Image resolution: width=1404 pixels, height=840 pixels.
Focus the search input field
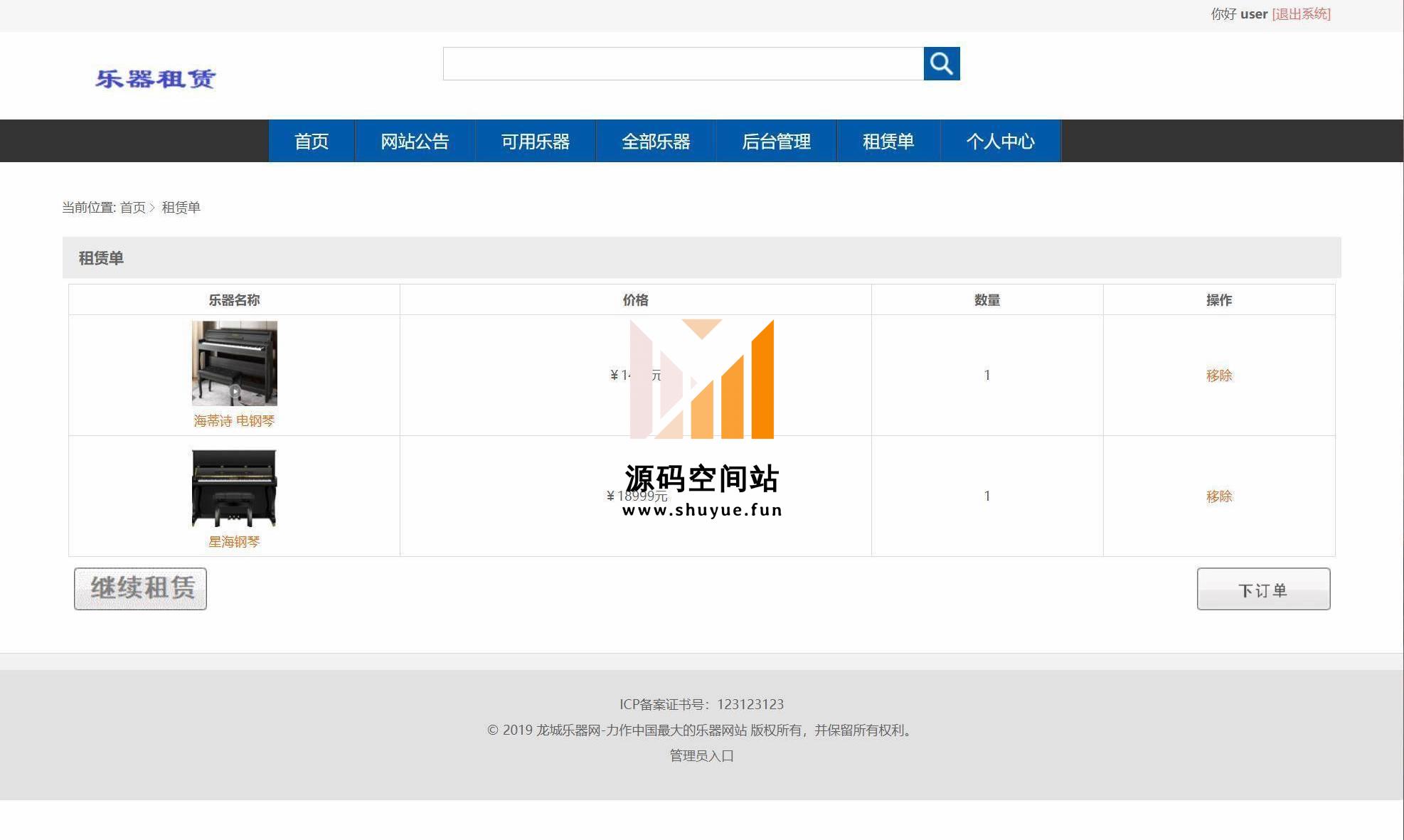[683, 64]
